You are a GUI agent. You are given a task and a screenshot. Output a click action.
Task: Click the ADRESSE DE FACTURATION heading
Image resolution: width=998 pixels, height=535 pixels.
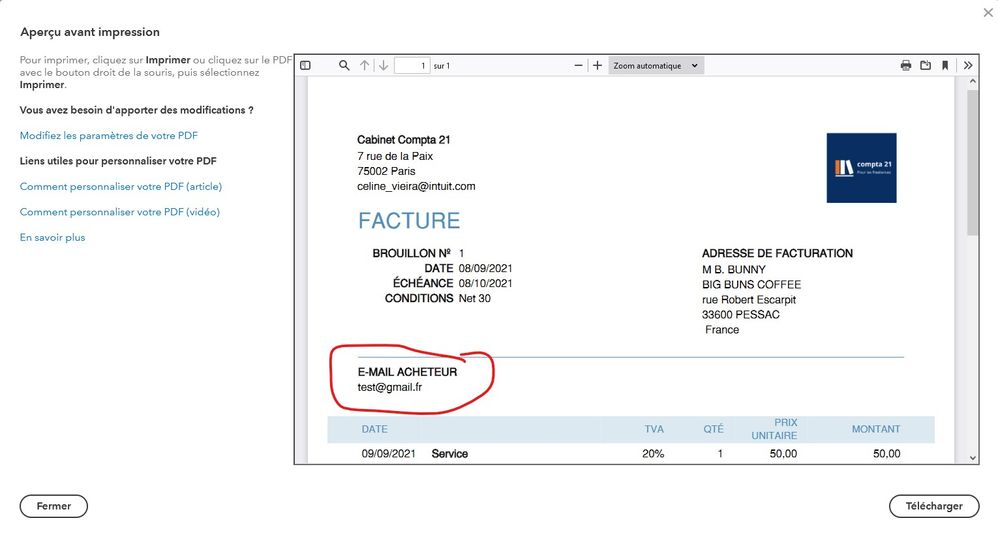click(x=777, y=253)
